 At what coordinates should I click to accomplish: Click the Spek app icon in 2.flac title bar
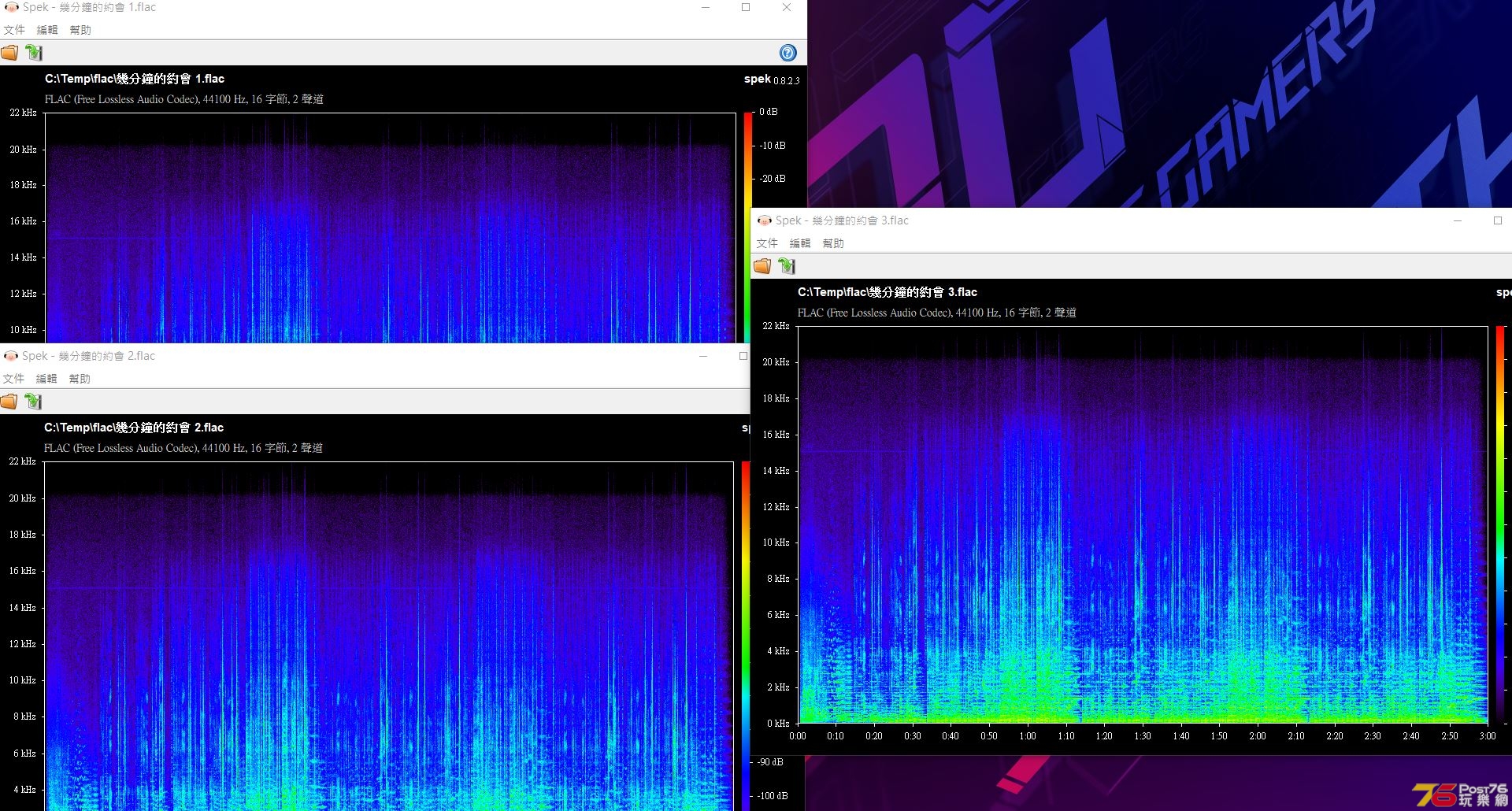pos(11,356)
